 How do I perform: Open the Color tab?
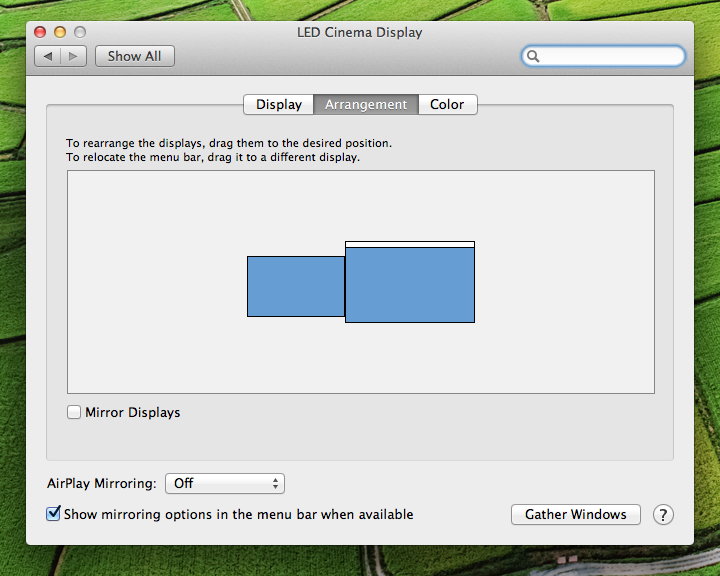click(x=447, y=104)
